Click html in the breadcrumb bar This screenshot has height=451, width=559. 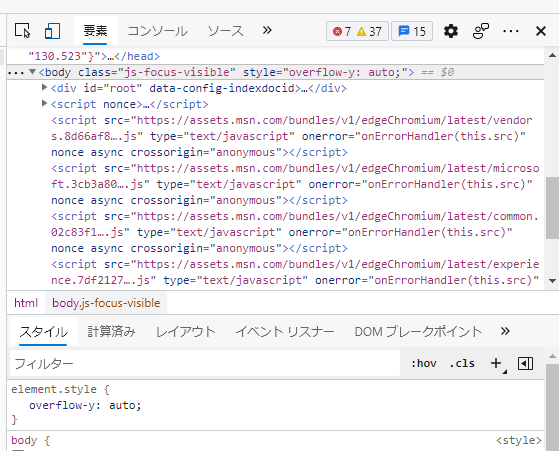click(x=26, y=303)
